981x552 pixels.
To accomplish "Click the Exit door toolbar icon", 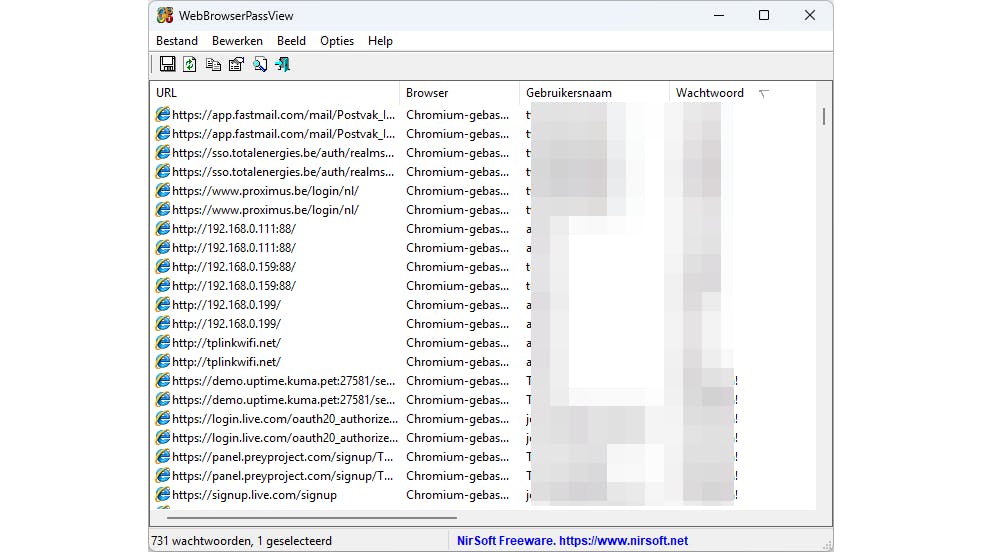I will [x=283, y=64].
